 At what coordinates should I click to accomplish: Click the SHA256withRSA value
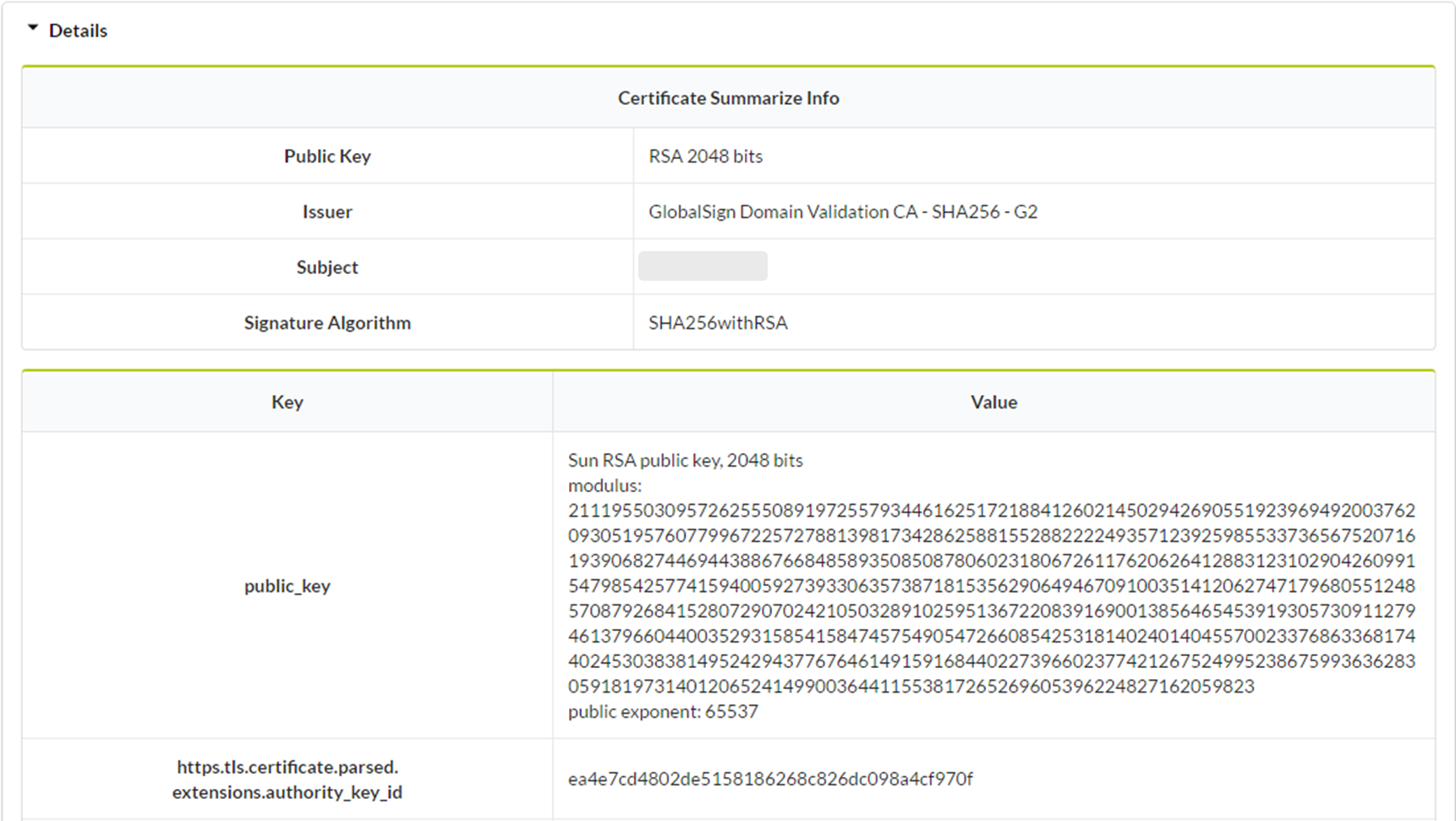(718, 323)
